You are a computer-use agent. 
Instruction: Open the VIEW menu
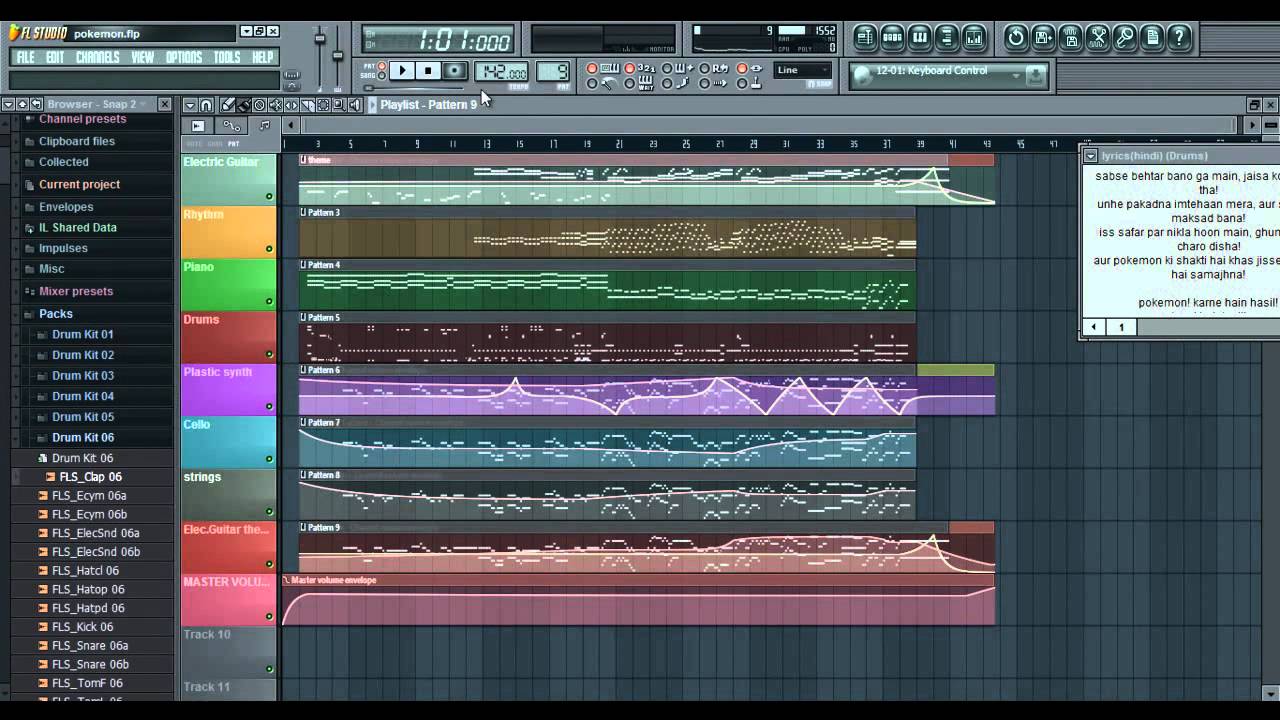[142, 58]
